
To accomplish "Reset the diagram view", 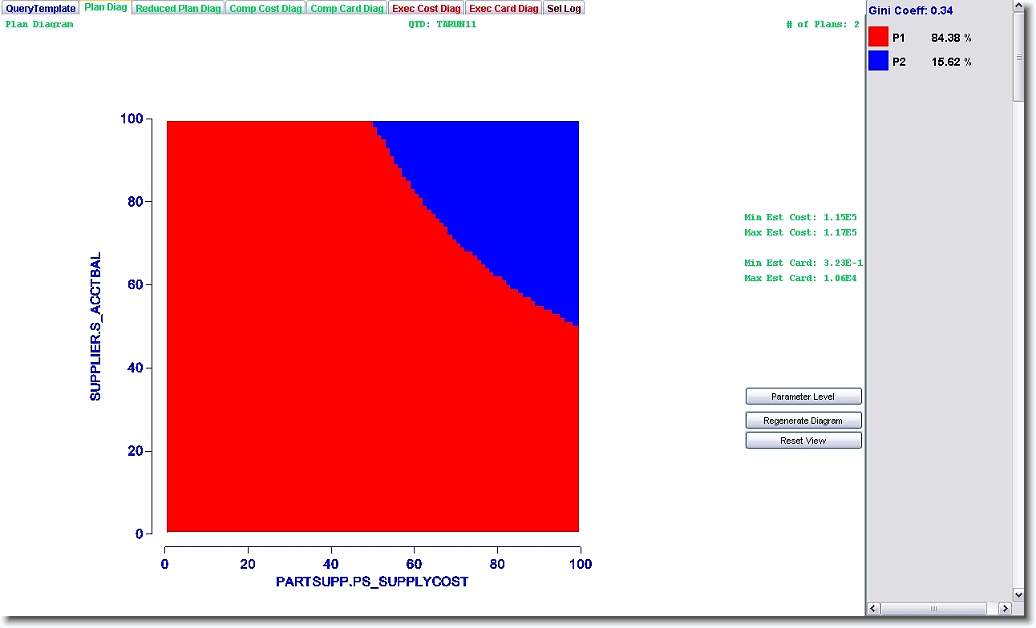I will 803,441.
